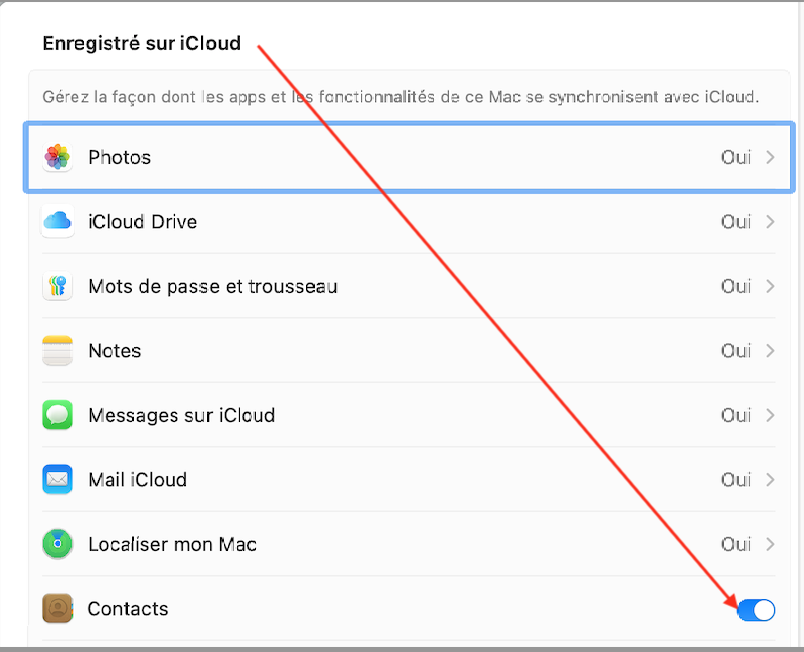Expand the Messages sur iCloud chevron
The height and width of the screenshot is (652, 804).
770,415
